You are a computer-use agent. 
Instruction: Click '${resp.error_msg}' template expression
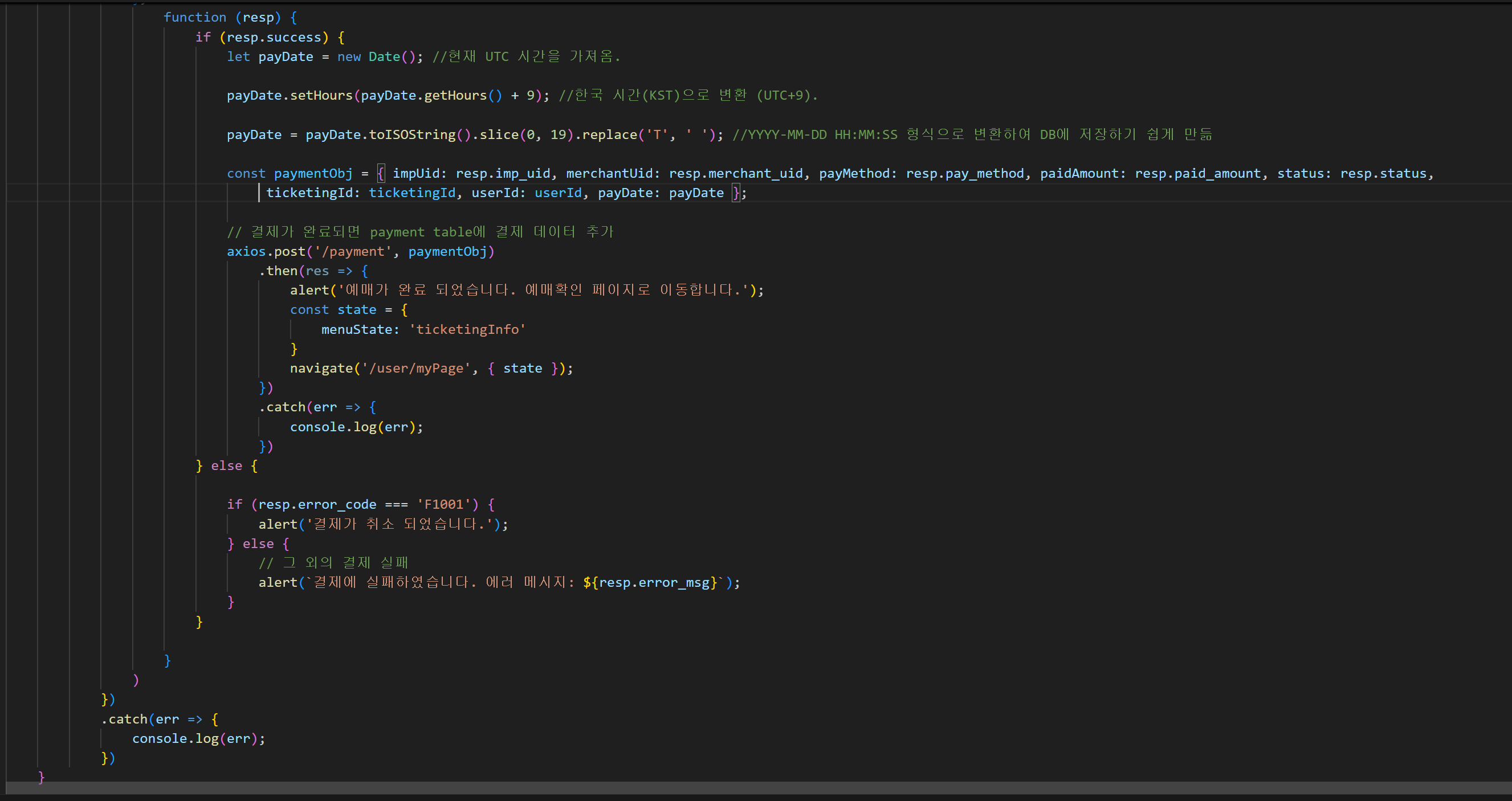pos(650,583)
